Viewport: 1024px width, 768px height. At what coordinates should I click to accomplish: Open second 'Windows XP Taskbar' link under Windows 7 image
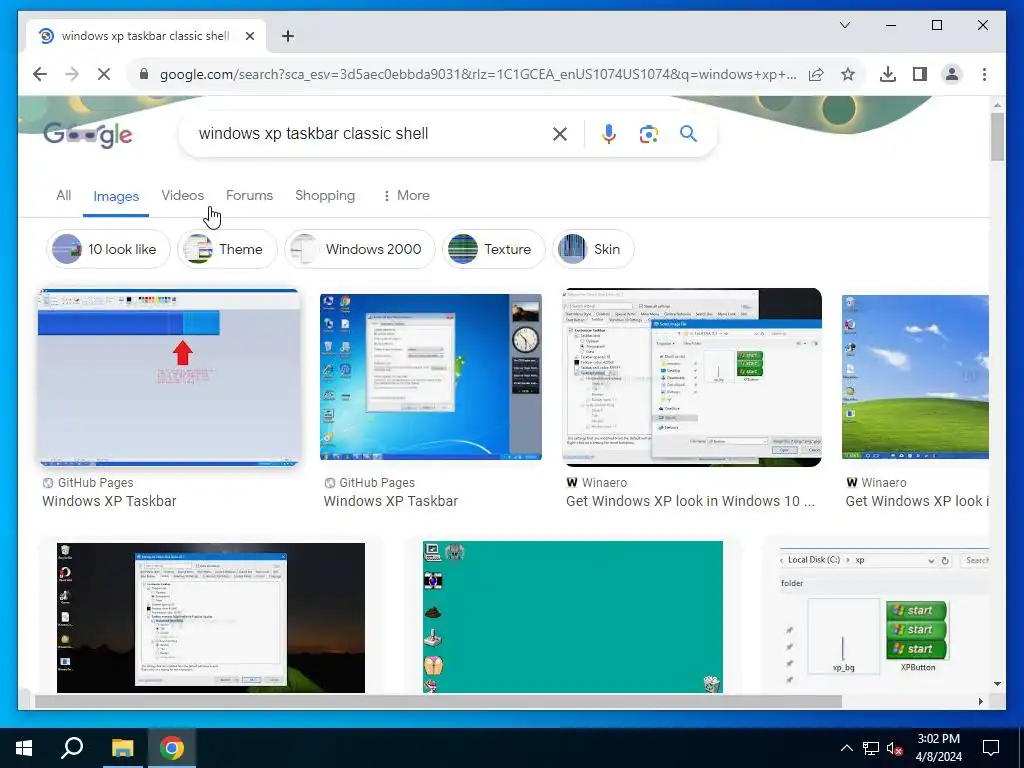[x=391, y=501]
